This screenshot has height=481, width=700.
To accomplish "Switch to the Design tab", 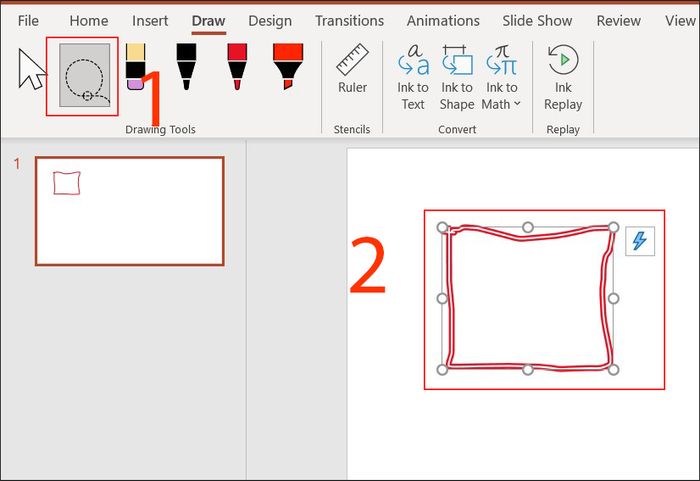I will click(270, 21).
